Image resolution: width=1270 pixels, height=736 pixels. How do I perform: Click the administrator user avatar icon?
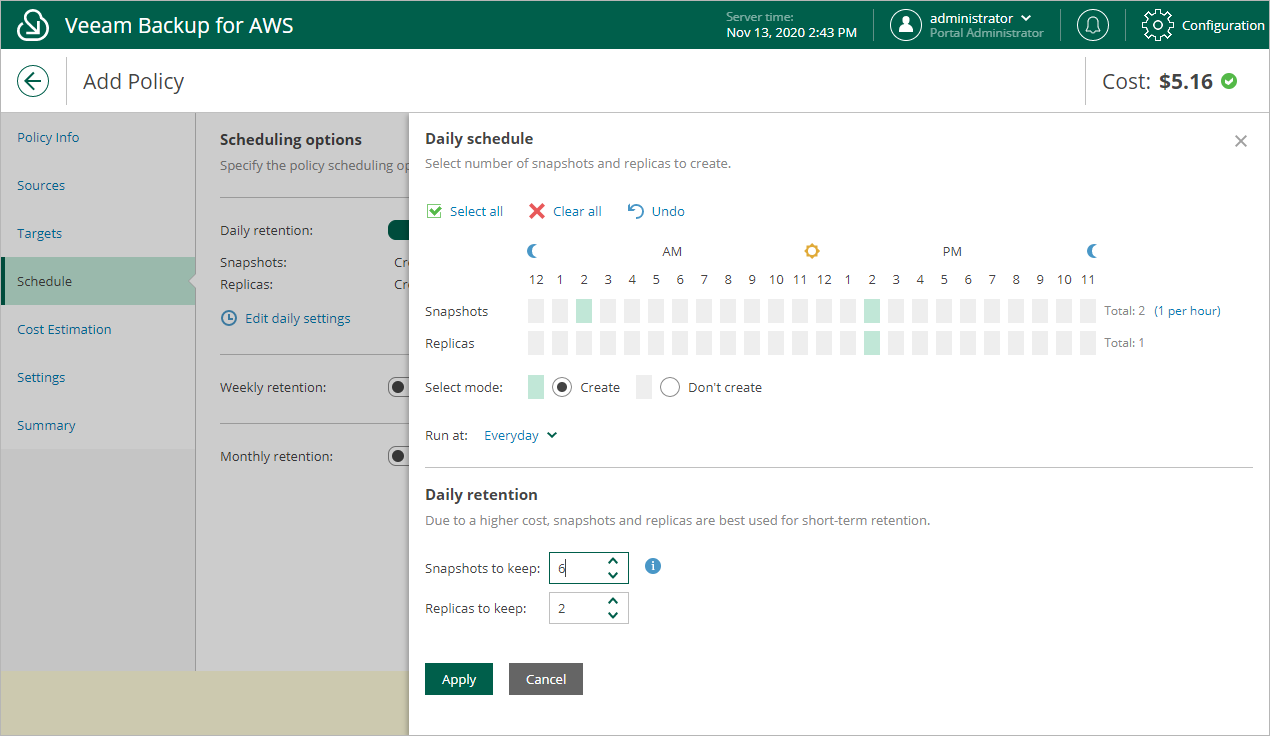(906, 25)
